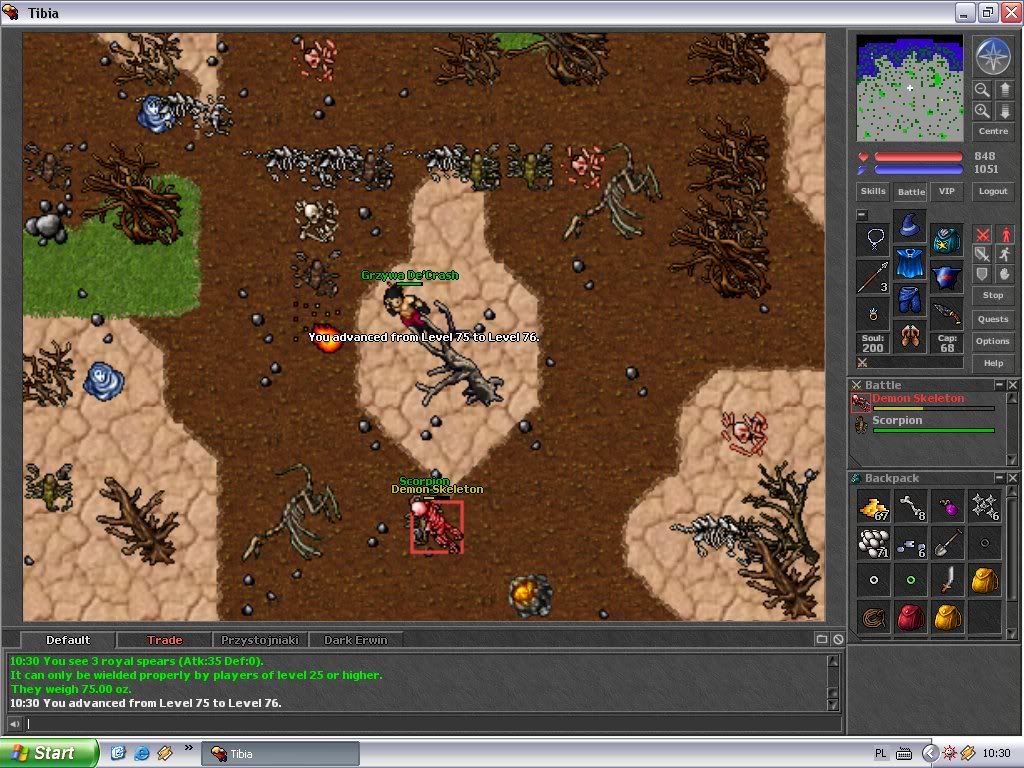Select the amulet in the necklace slot
The width and height of the screenshot is (1024, 768).
[x=874, y=240]
